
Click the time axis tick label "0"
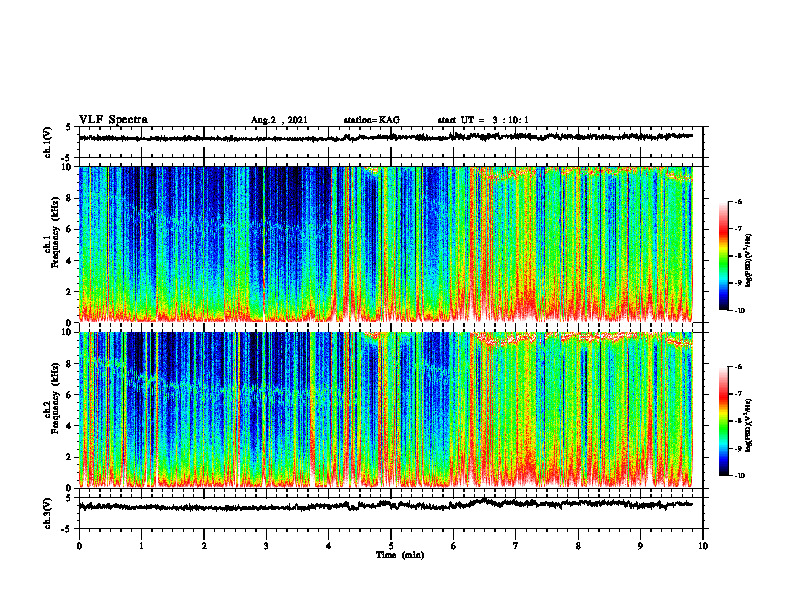(79, 546)
